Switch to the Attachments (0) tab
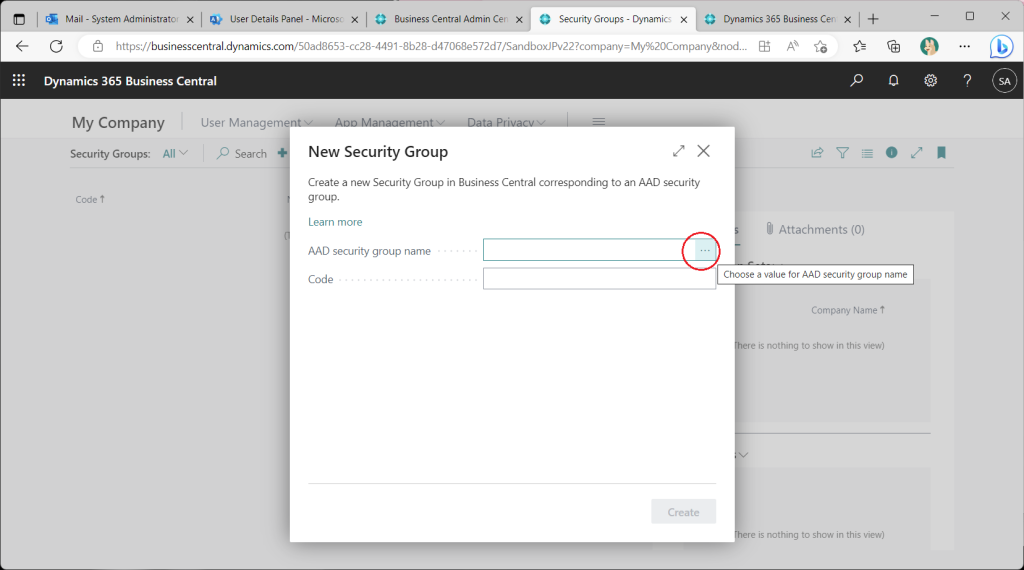This screenshot has height=570, width=1024. click(x=815, y=229)
